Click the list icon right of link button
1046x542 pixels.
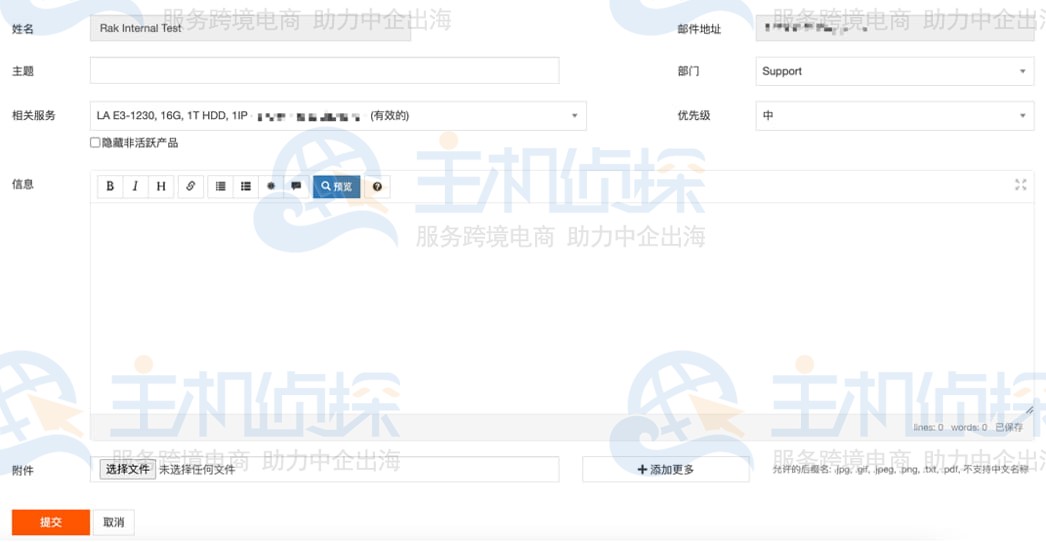221,187
